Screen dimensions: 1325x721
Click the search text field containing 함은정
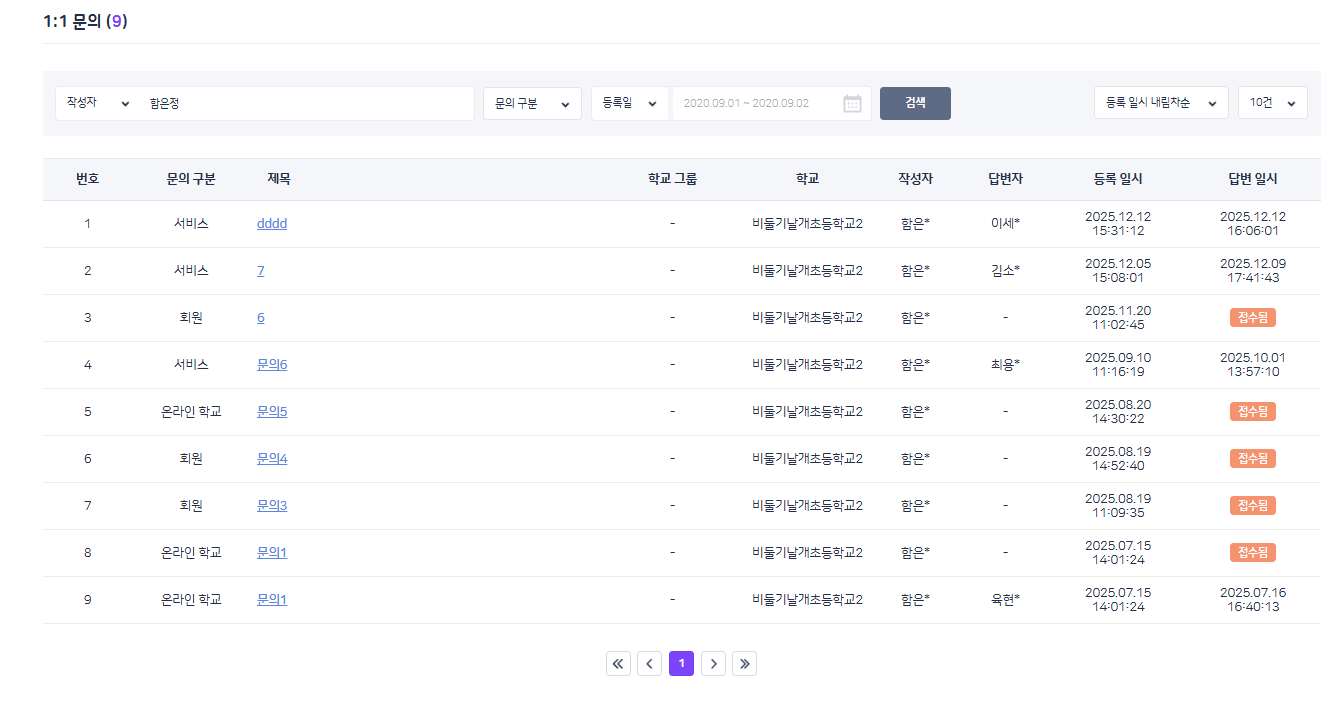tap(305, 104)
